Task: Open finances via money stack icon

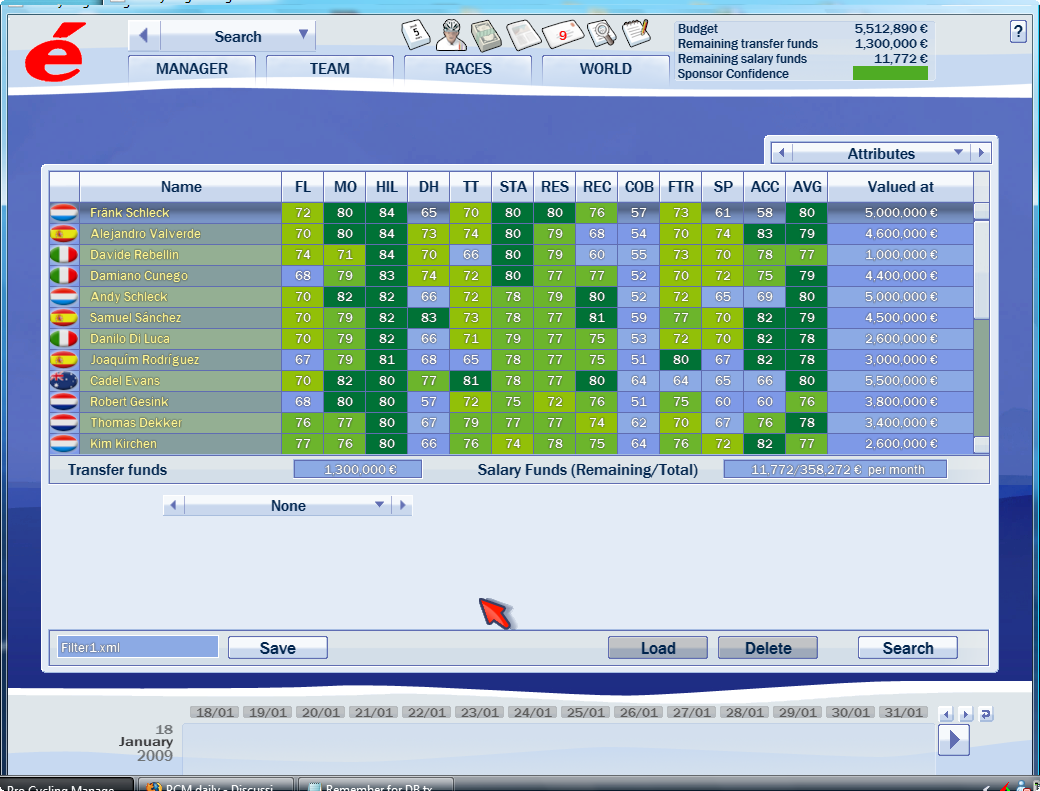Action: point(486,36)
